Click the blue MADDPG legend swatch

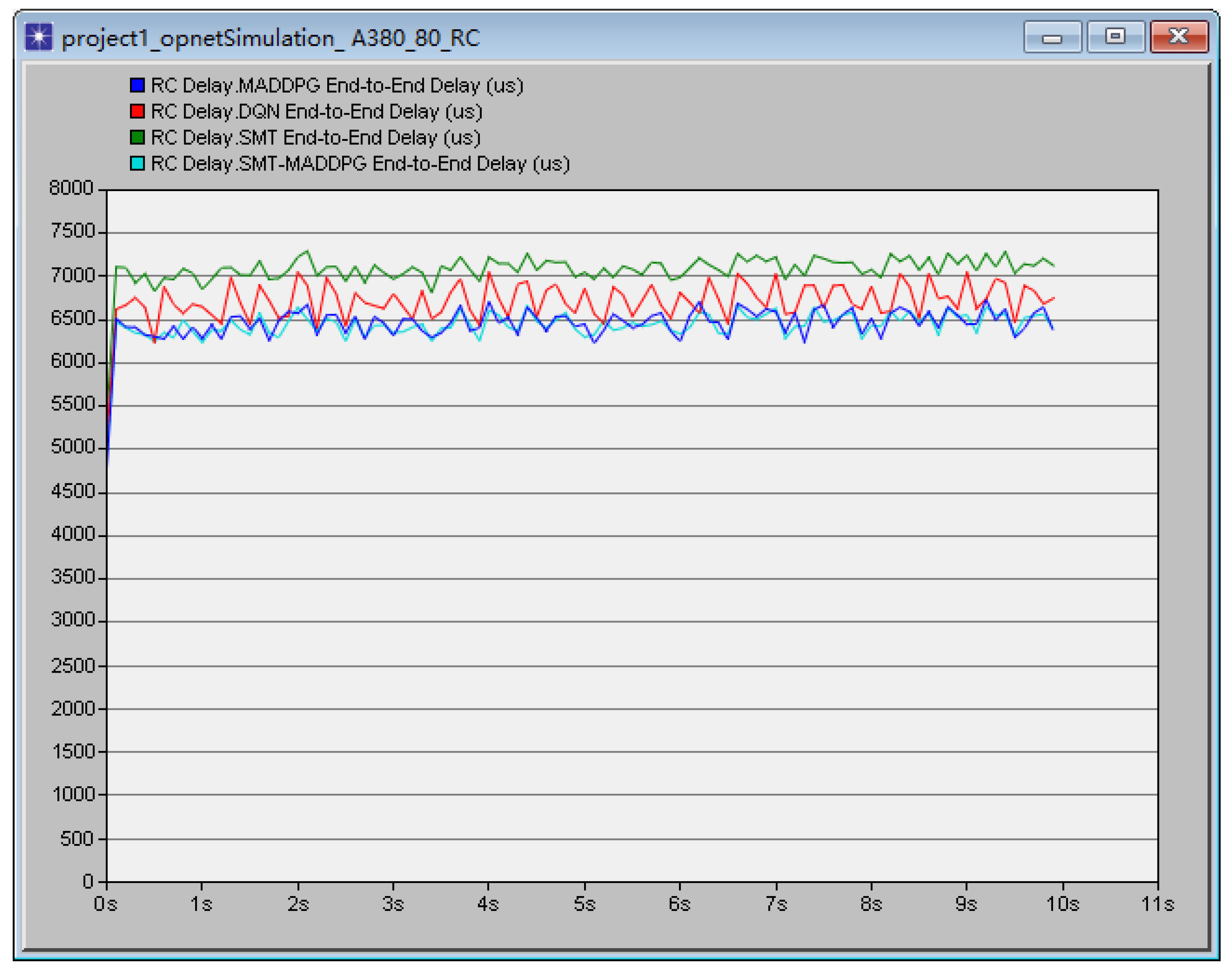point(137,86)
